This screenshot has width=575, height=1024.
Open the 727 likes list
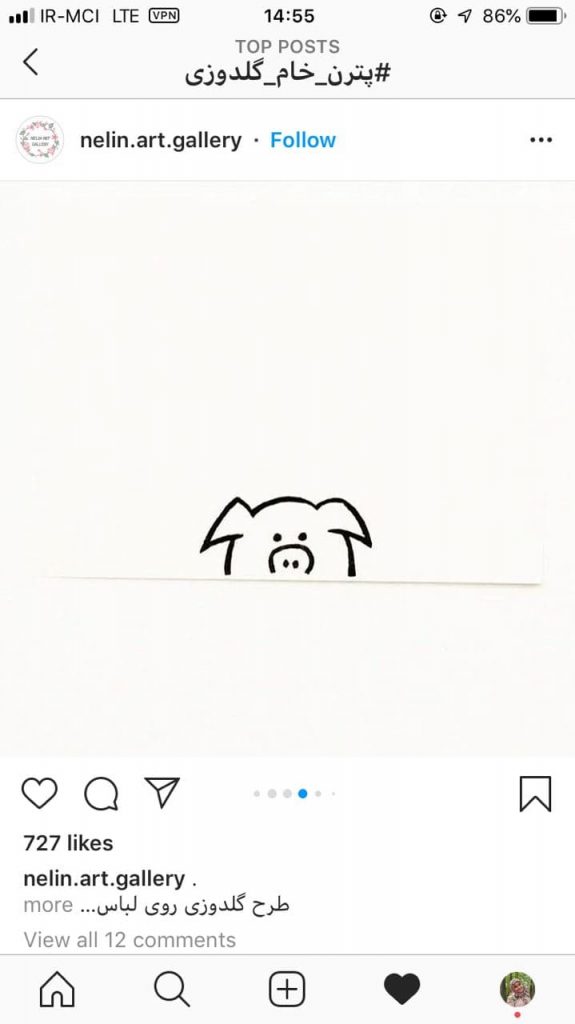(x=68, y=843)
